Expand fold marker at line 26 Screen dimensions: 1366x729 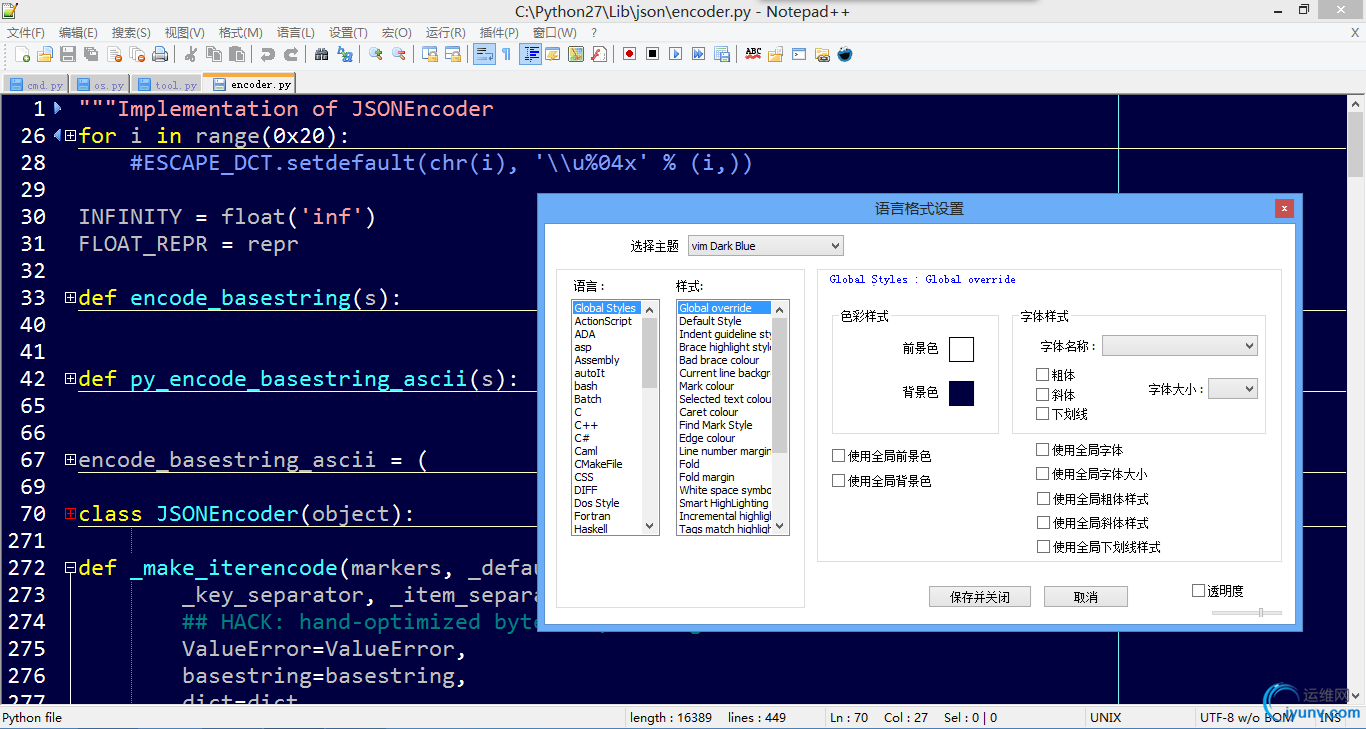[70, 135]
